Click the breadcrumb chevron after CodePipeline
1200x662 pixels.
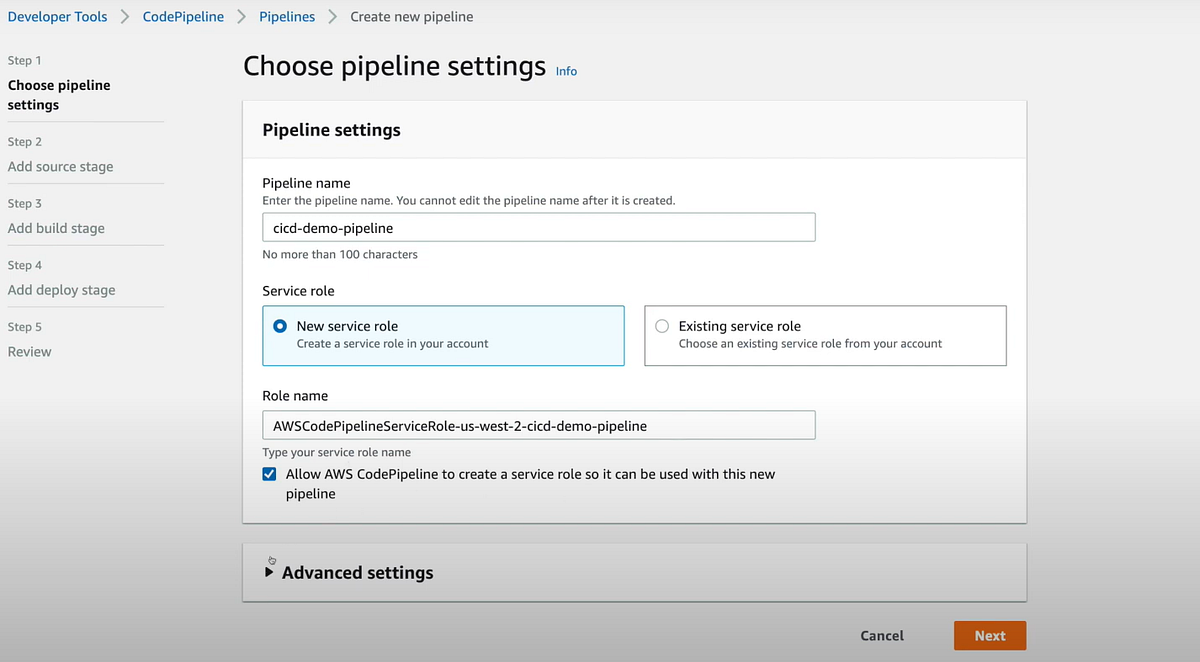241,17
